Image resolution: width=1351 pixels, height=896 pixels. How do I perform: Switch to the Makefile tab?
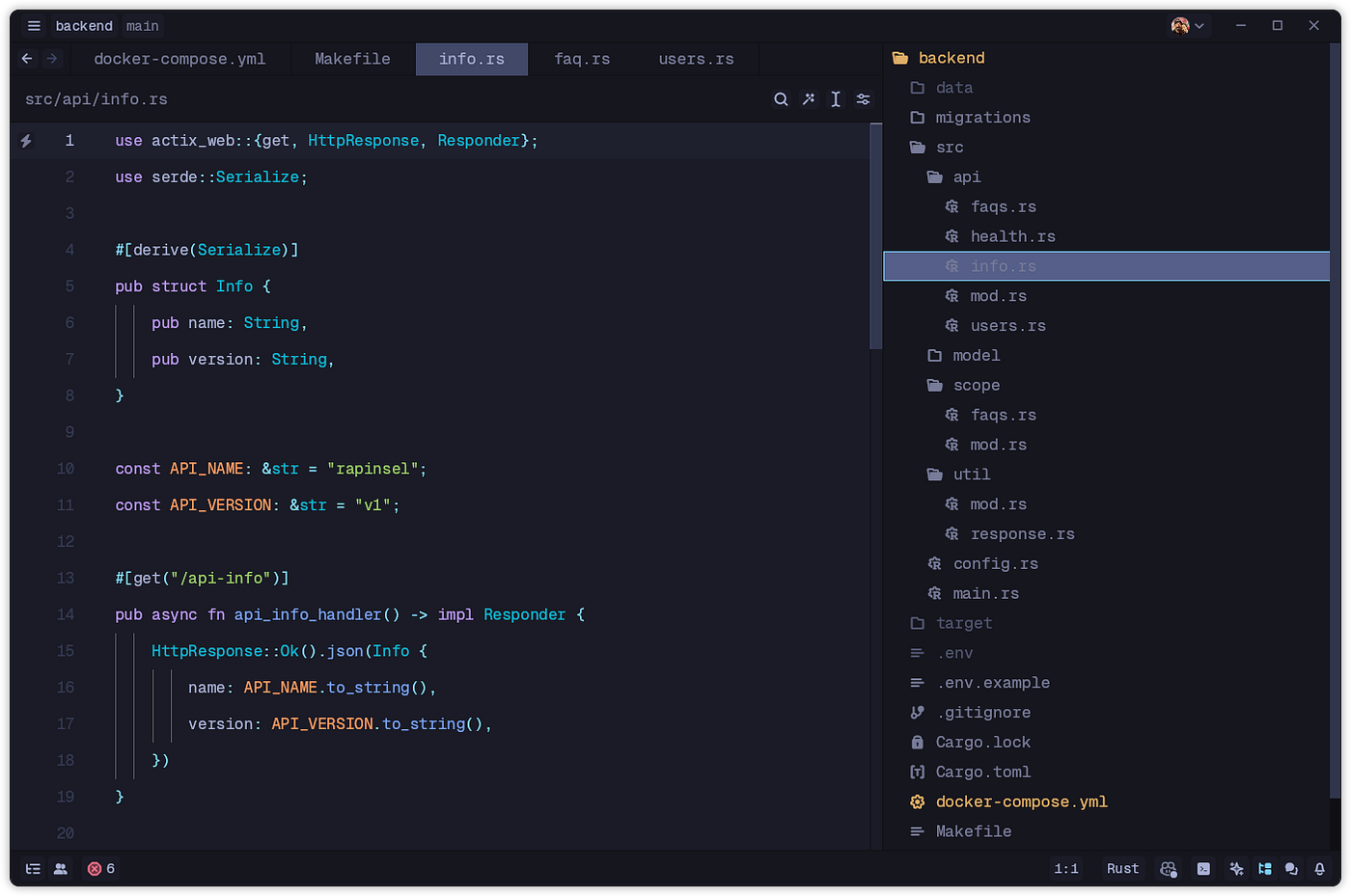(x=352, y=59)
